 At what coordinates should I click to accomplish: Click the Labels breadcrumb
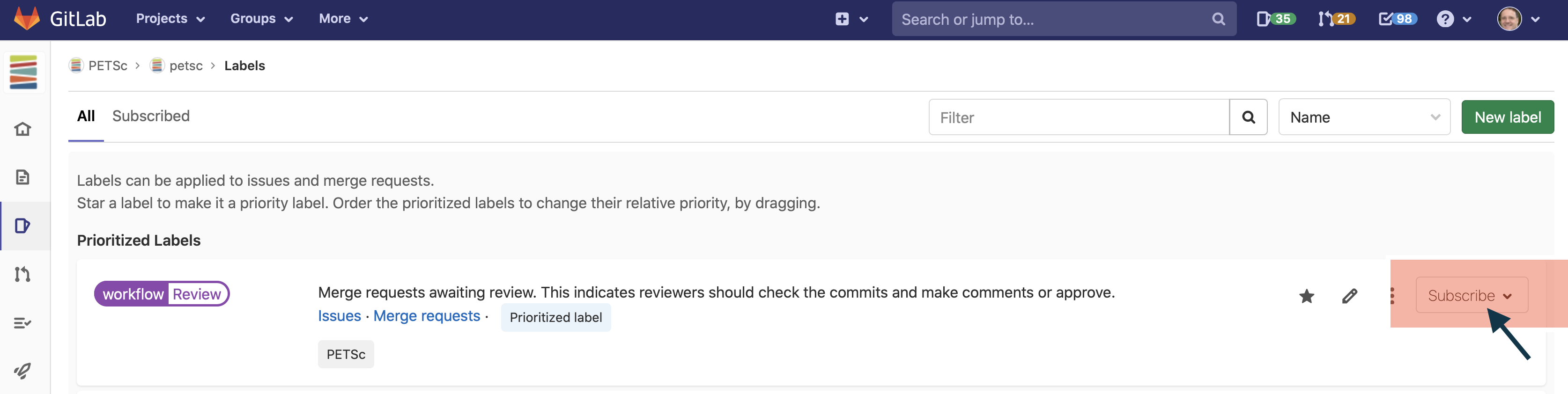244,66
